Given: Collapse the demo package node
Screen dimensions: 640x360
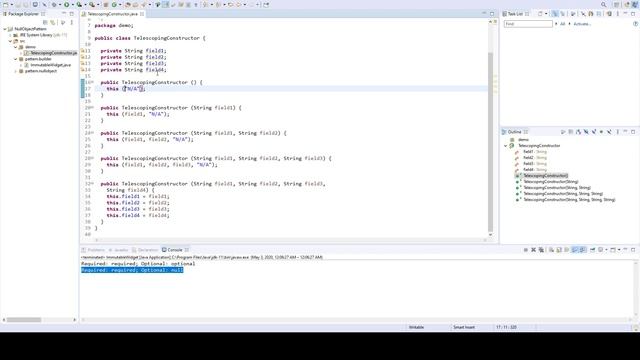Looking at the screenshot, I should coord(16,47).
